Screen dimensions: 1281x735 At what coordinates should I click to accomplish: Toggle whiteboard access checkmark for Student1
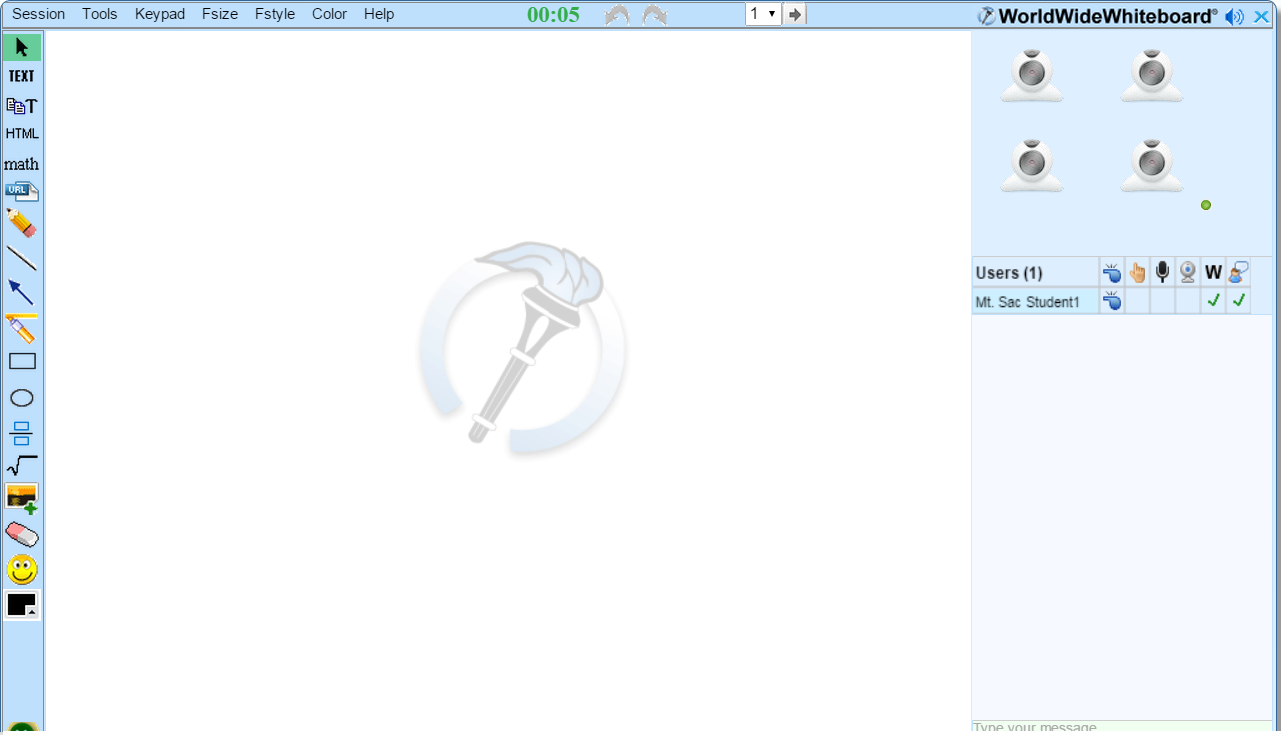tap(1213, 300)
